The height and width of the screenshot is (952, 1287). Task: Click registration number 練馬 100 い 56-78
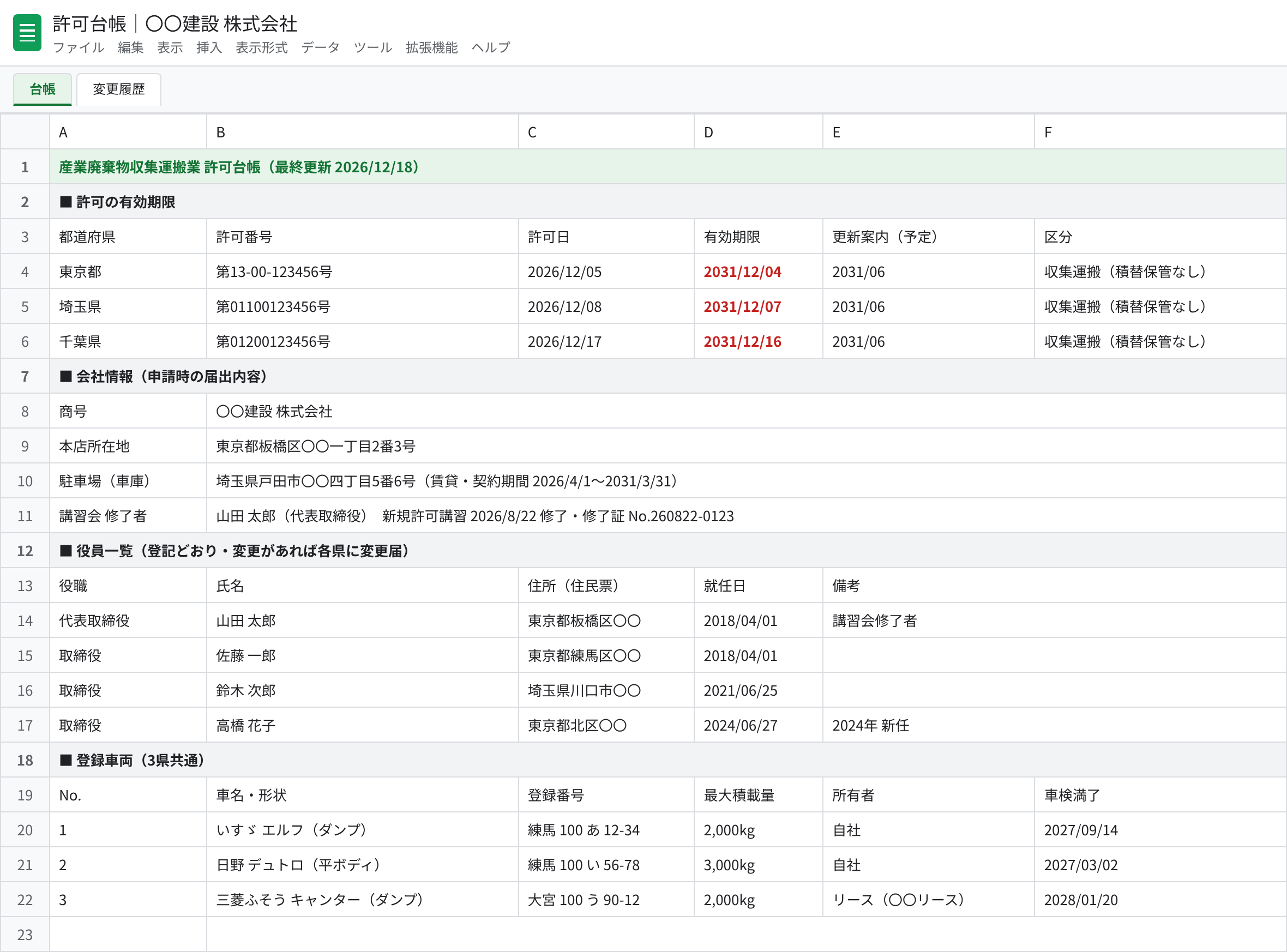[606, 865]
